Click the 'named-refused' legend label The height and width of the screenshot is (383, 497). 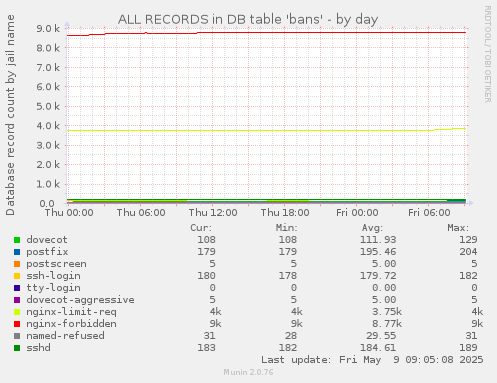pyautogui.click(x=65, y=336)
